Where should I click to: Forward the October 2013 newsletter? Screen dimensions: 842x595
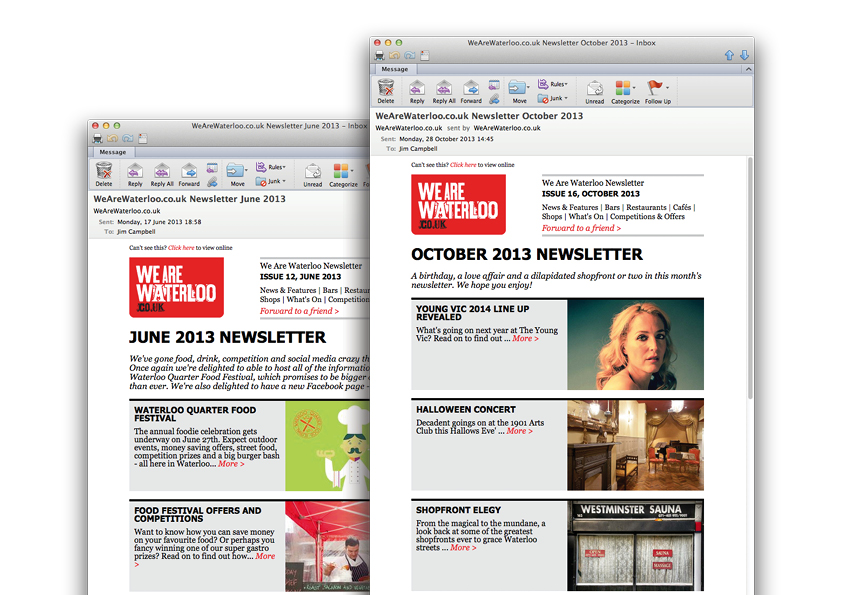[x=471, y=91]
